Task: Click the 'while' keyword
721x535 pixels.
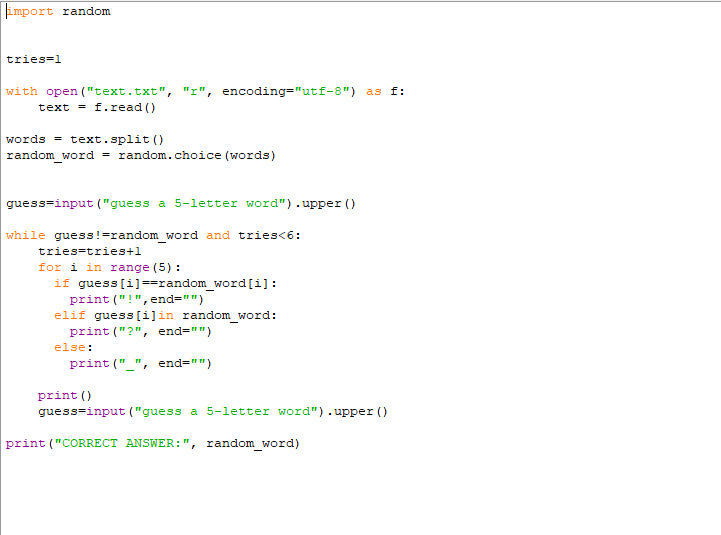Action: 25,236
